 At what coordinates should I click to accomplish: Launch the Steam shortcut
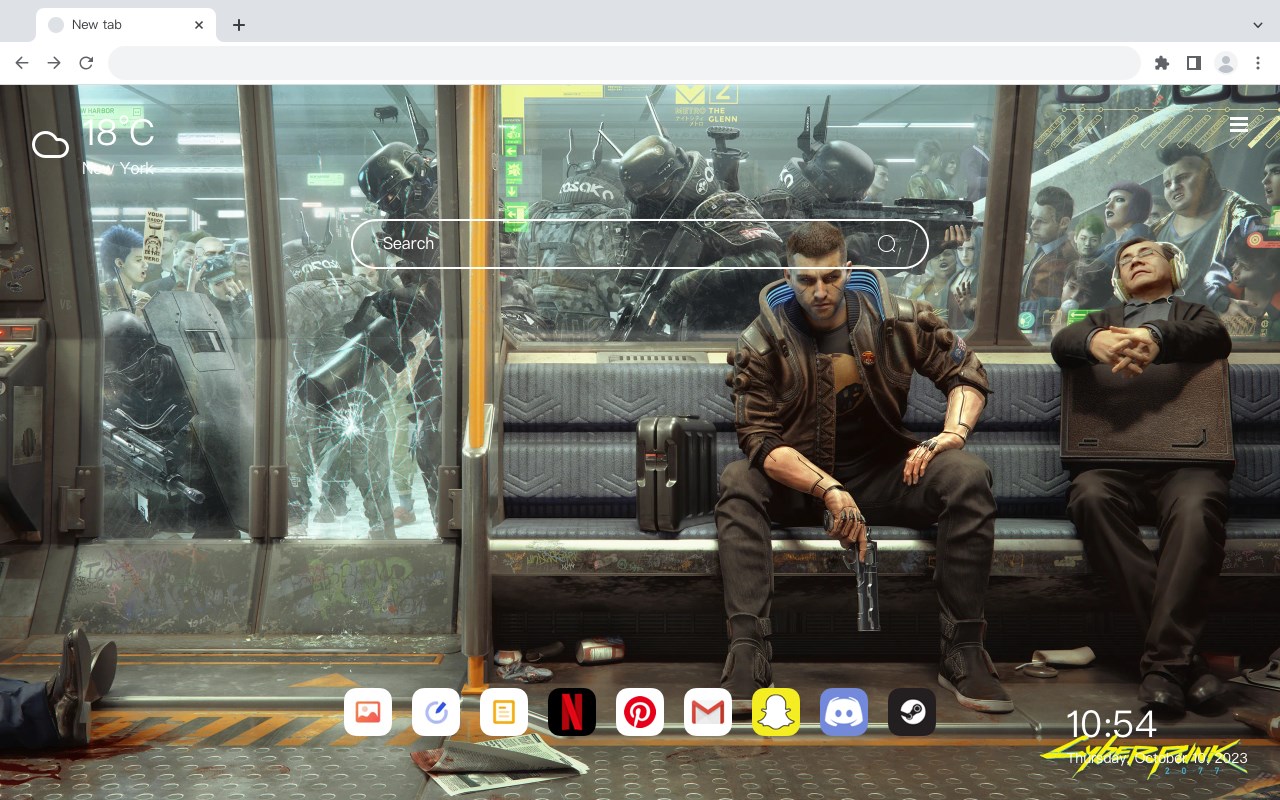[912, 712]
